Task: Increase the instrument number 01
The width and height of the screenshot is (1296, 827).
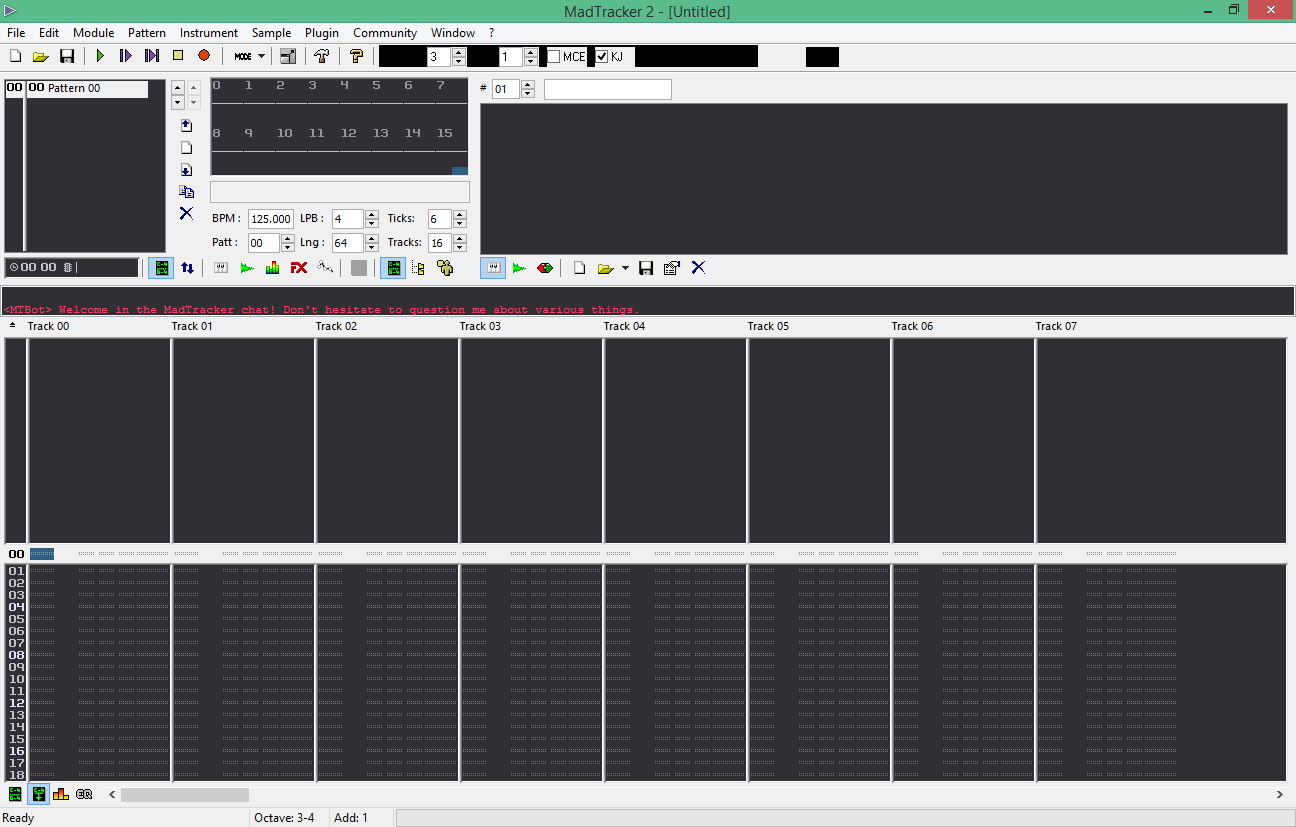Action: [x=528, y=85]
